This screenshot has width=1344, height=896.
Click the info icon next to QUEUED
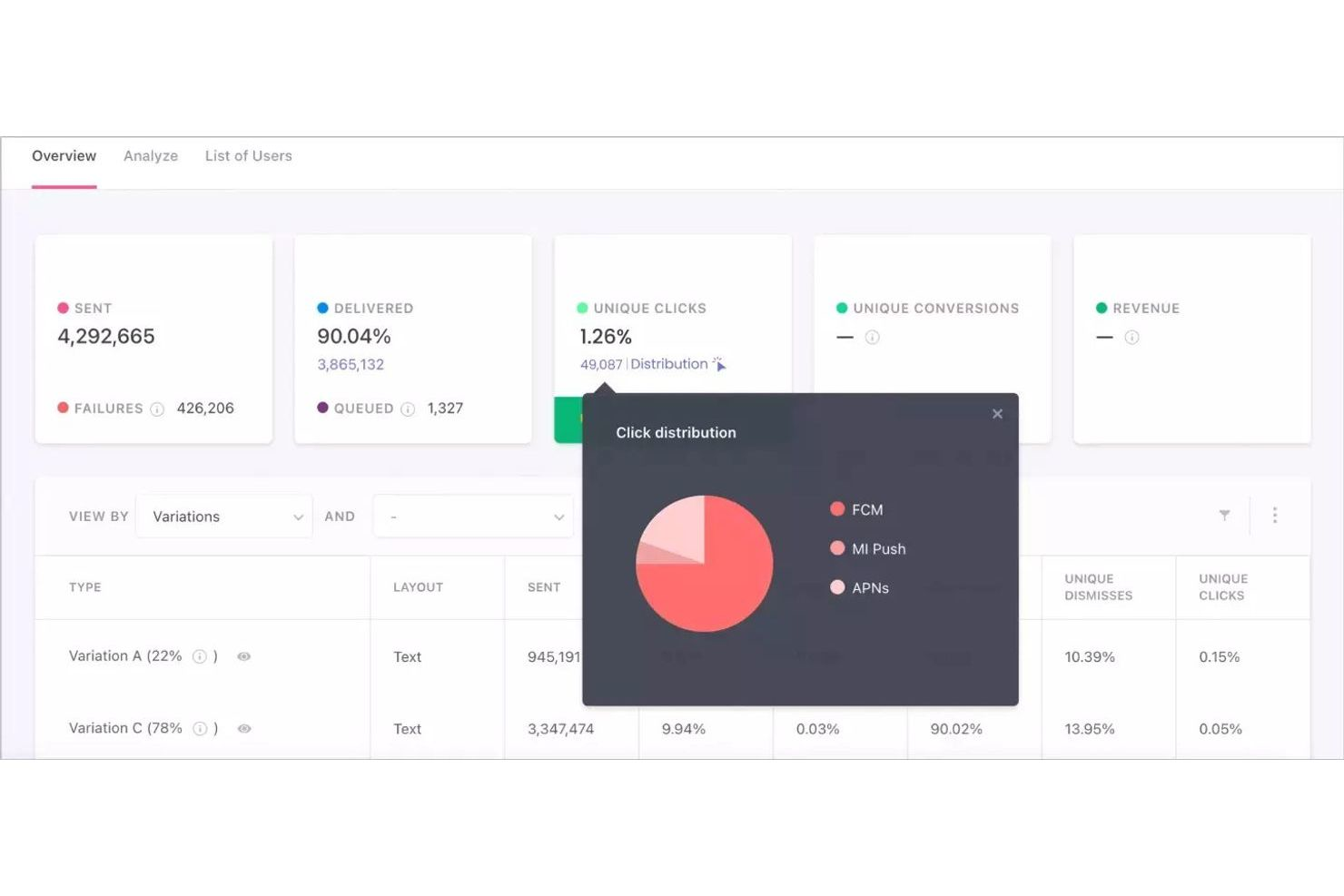coord(409,409)
